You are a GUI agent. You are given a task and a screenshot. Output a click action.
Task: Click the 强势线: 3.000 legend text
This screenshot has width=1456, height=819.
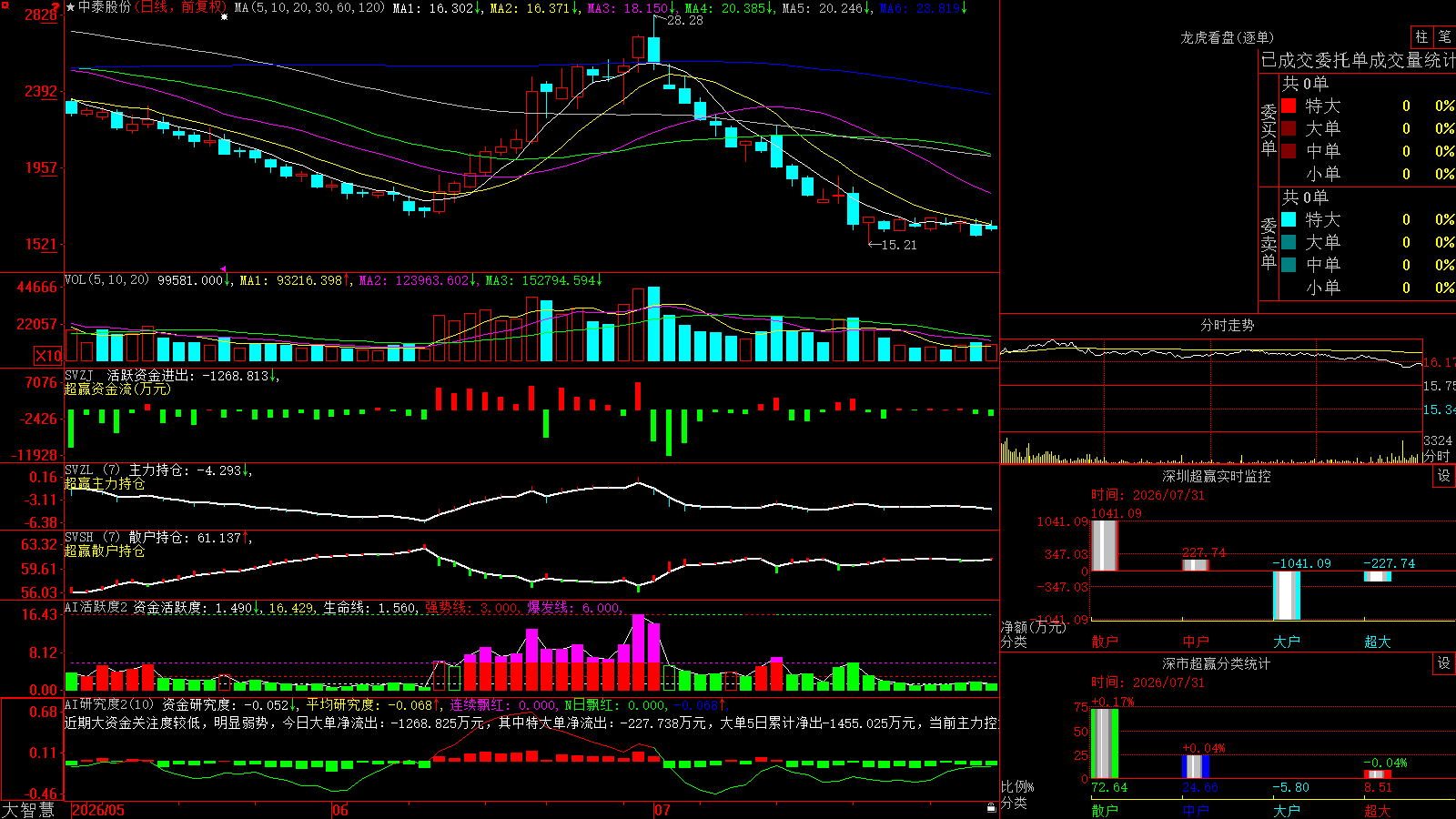point(473,608)
